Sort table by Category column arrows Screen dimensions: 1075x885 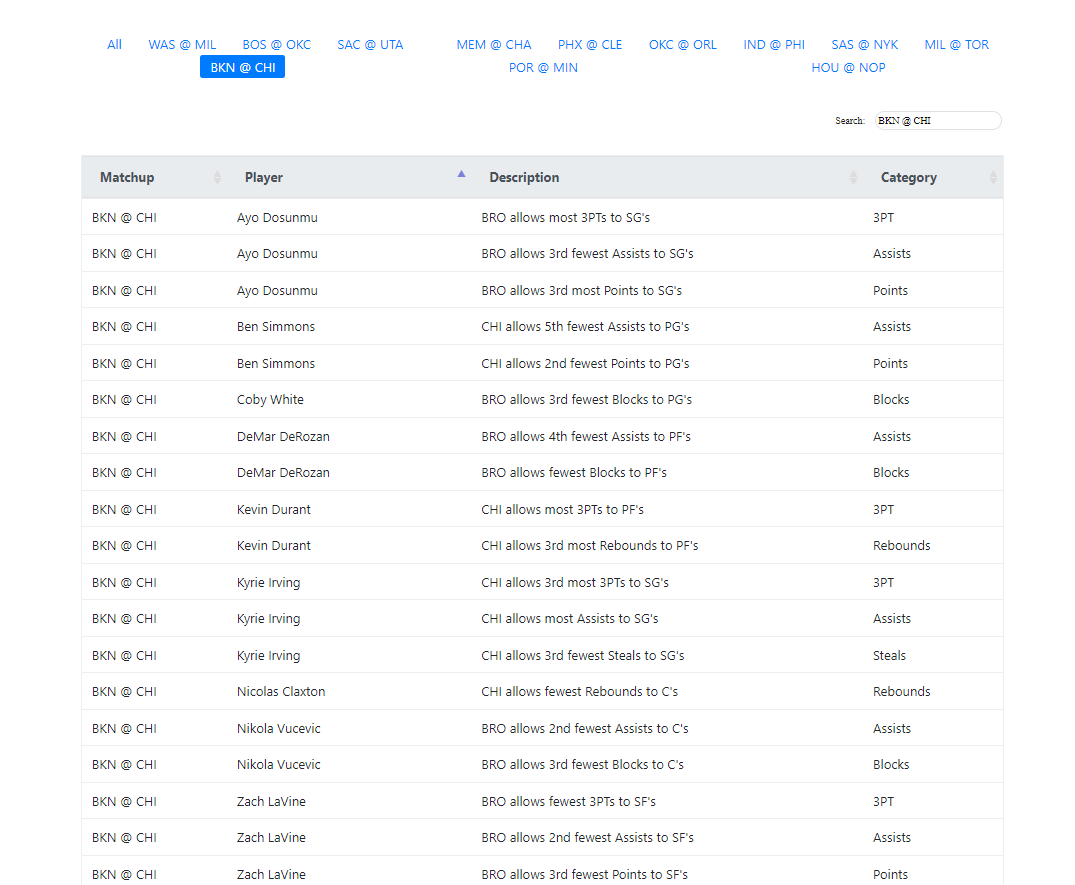pos(993,178)
